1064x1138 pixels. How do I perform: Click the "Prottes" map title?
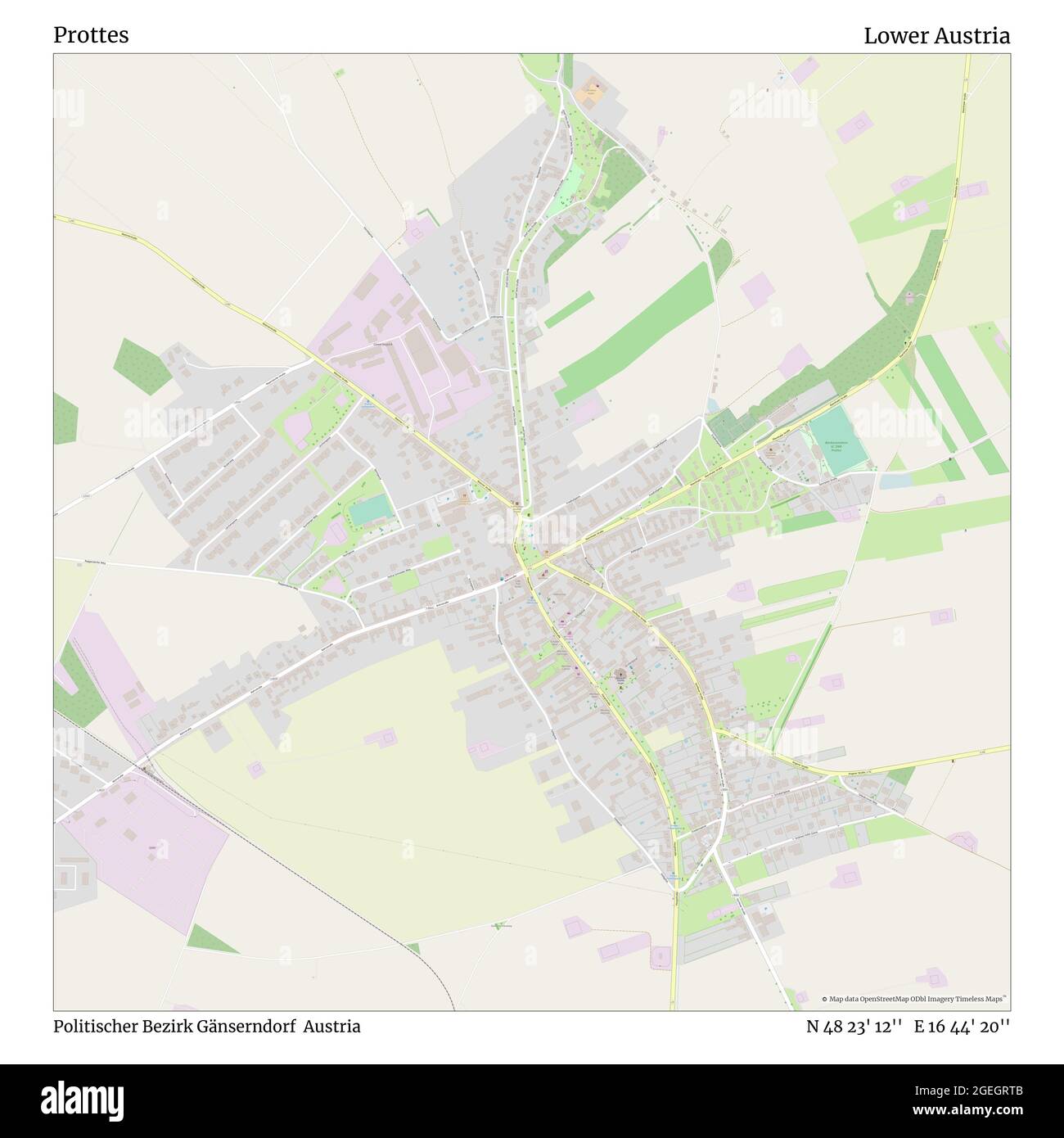(91, 35)
